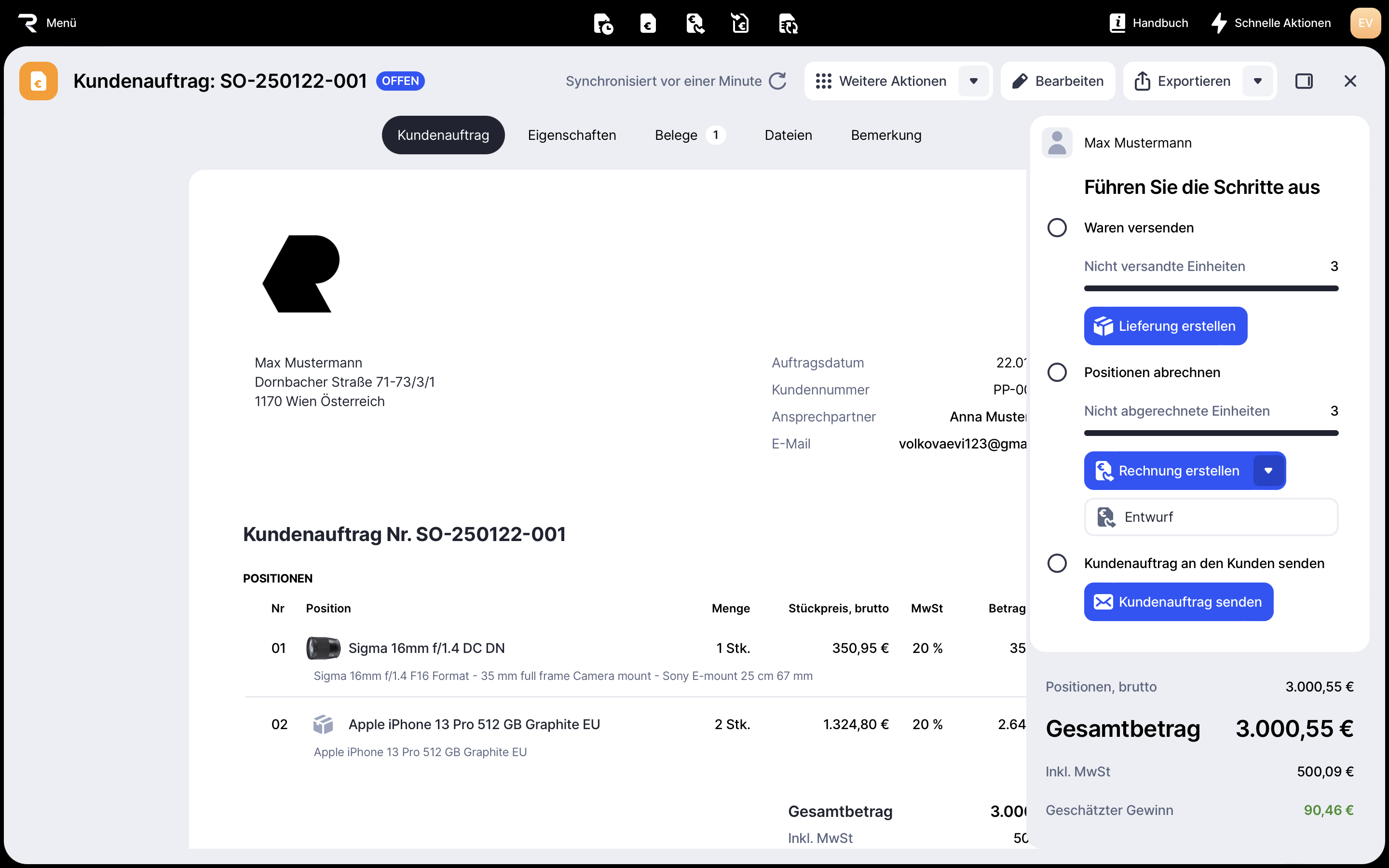This screenshot has width=1389, height=868.
Task: Click the euro document with incoming arrow icon
Action: click(x=740, y=24)
